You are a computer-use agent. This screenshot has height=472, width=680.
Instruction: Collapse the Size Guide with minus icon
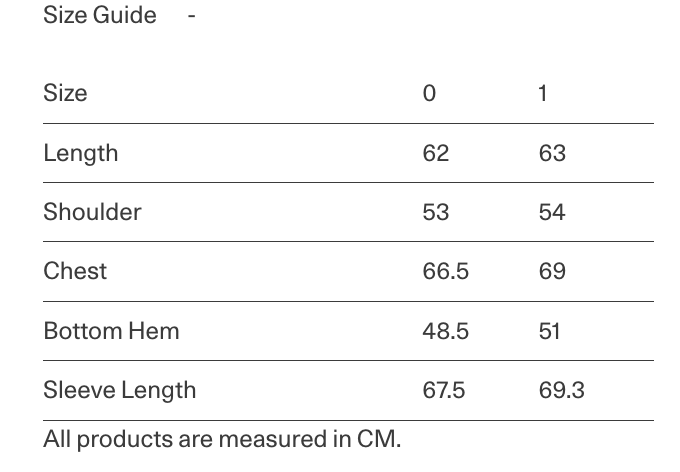coord(191,15)
